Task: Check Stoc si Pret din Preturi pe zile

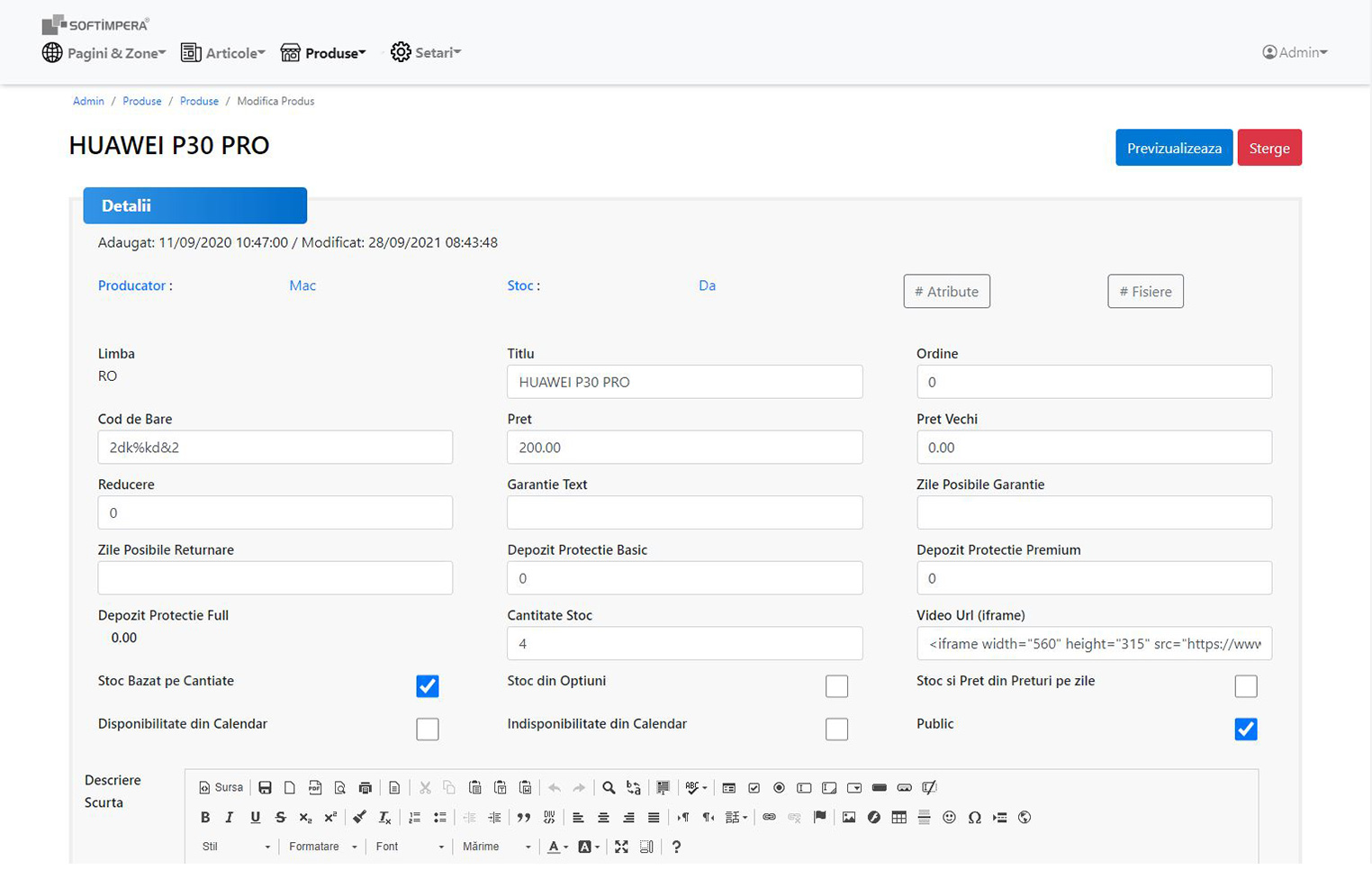Action: (x=1246, y=686)
